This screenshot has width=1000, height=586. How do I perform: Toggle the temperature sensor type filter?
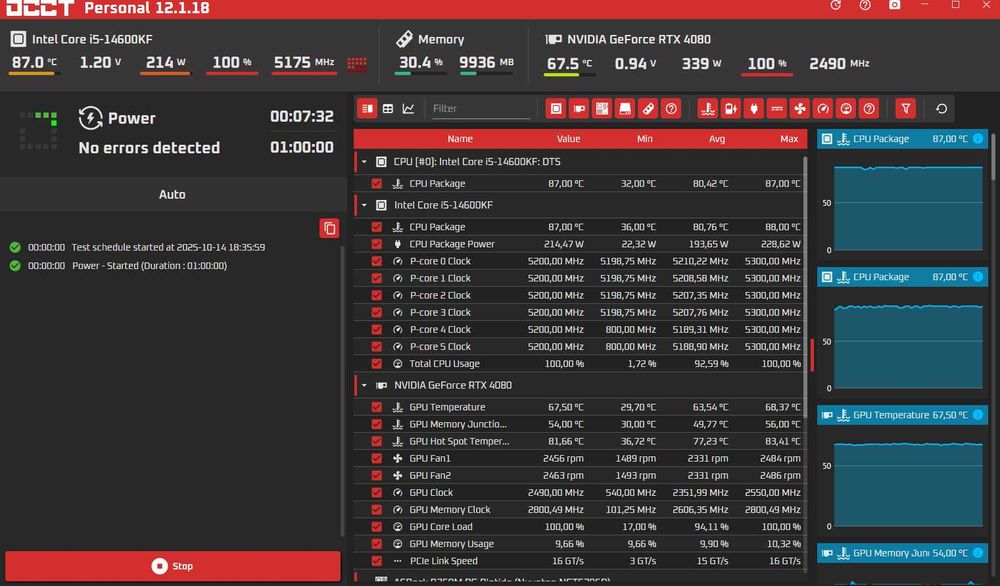click(x=708, y=108)
